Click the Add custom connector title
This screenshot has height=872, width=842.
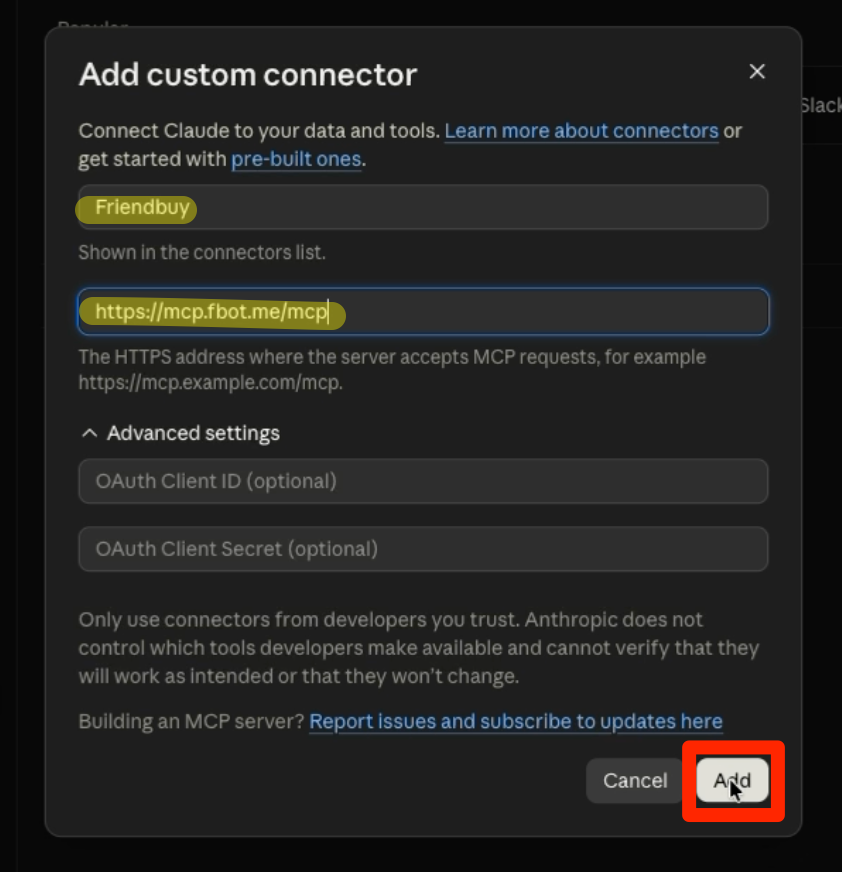point(248,75)
